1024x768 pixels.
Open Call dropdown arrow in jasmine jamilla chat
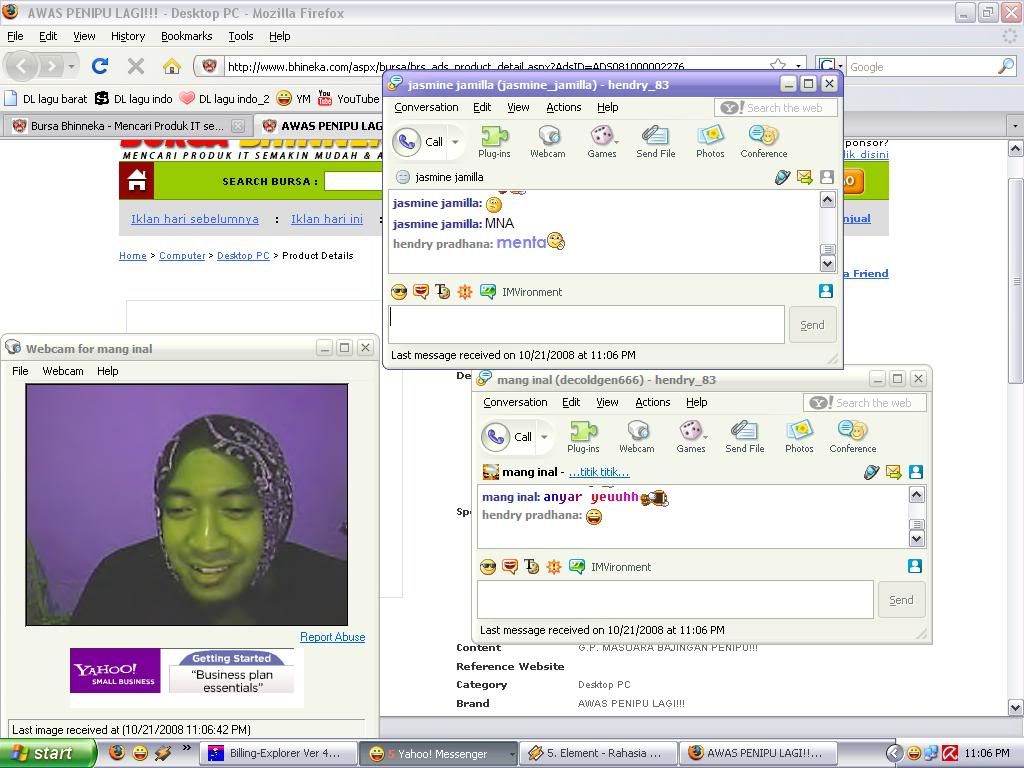455,142
